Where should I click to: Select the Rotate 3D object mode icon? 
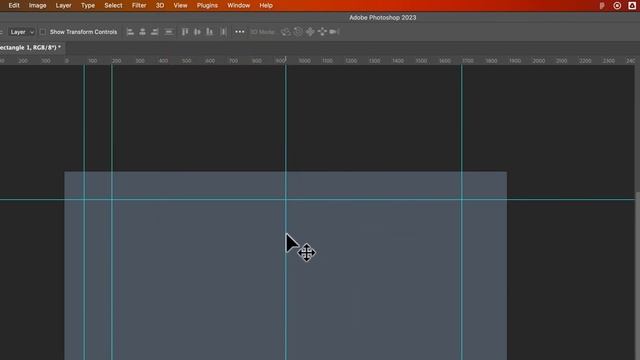[x=286, y=32]
